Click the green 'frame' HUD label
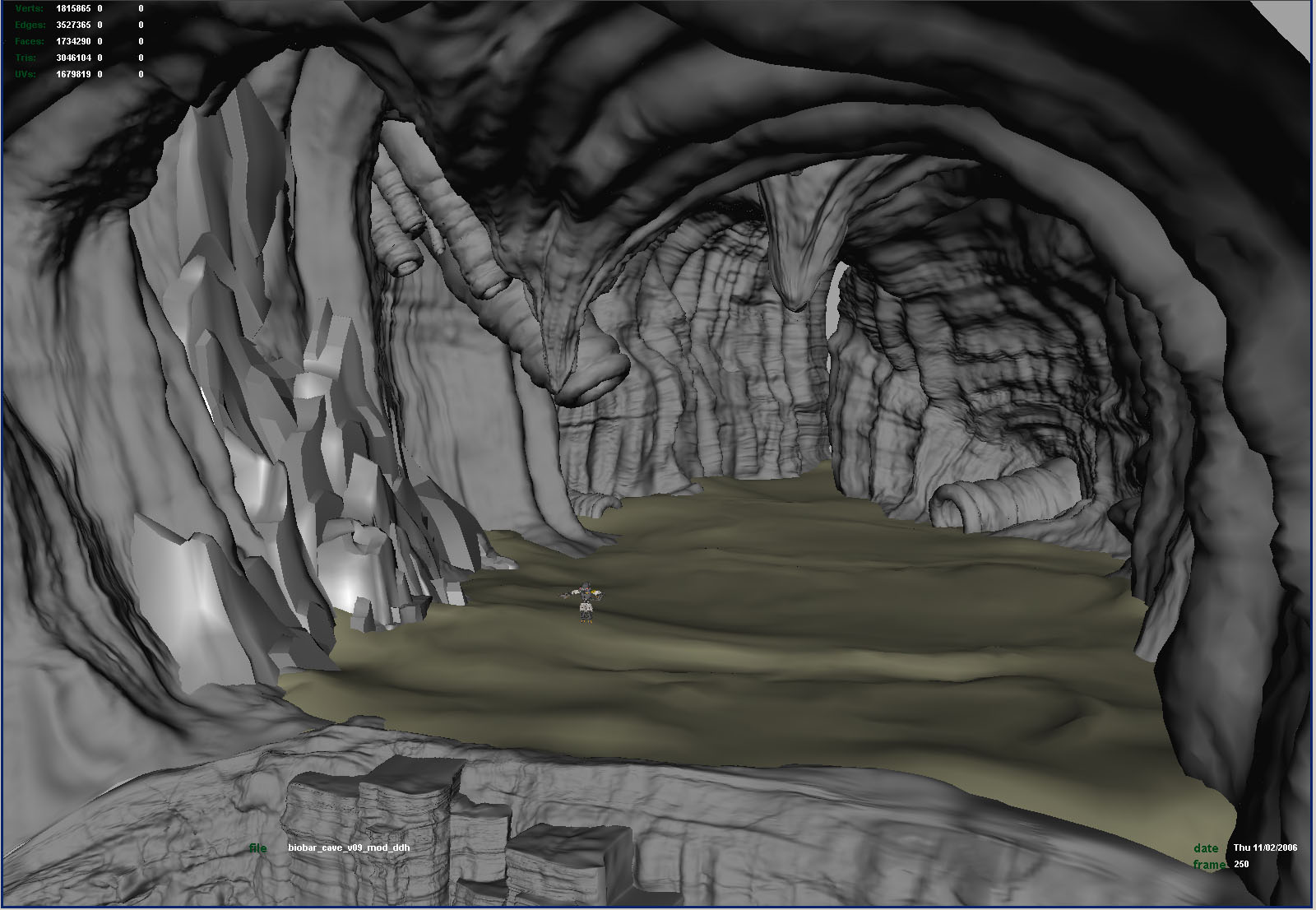1316x910 pixels. click(1209, 864)
